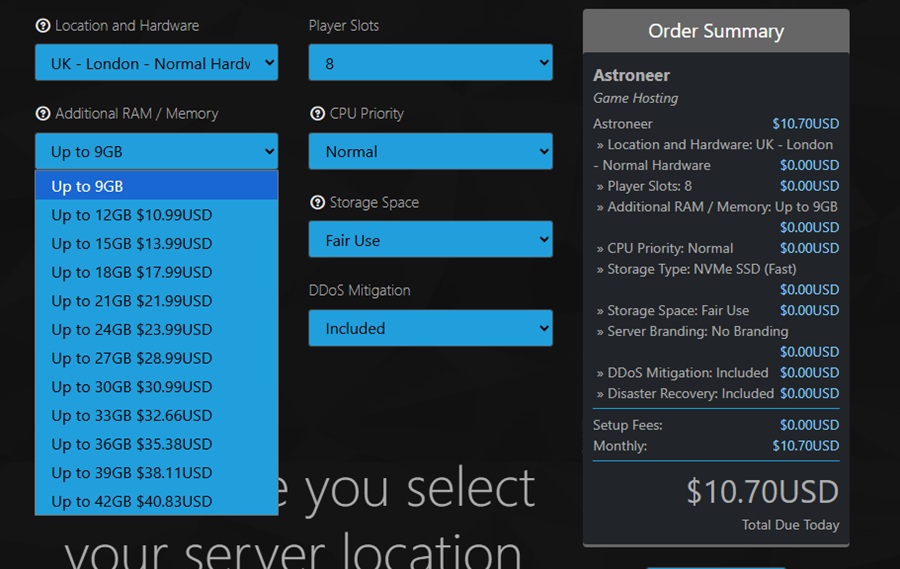Click the large $10.70USD total

762,491
